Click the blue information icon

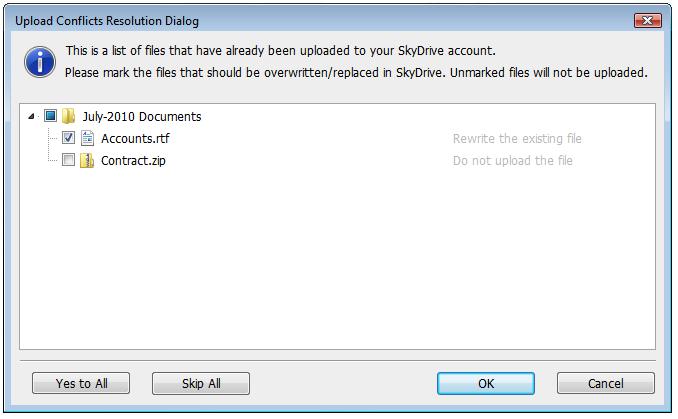point(40,62)
